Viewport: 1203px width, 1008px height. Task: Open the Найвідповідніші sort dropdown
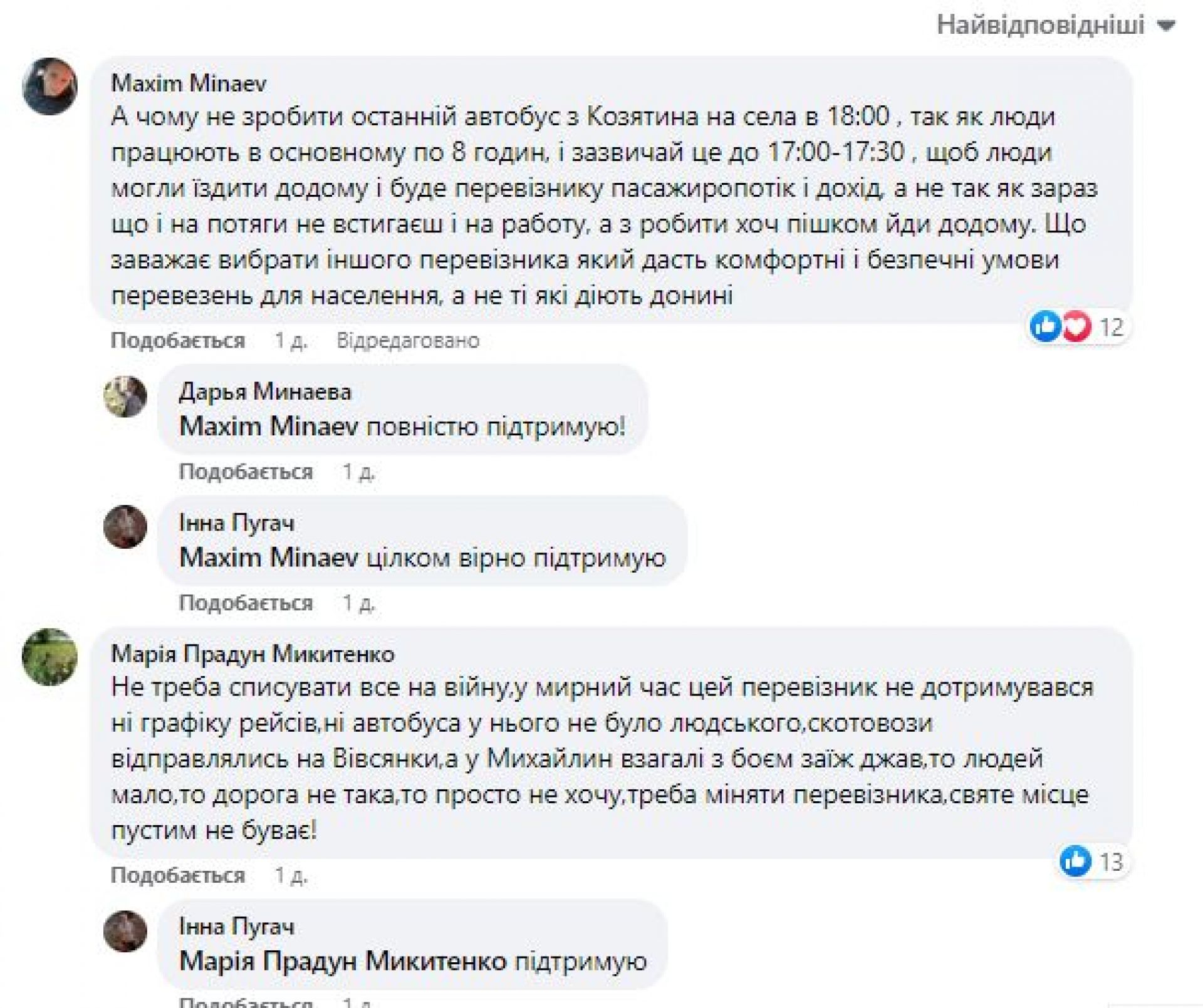click(1055, 25)
